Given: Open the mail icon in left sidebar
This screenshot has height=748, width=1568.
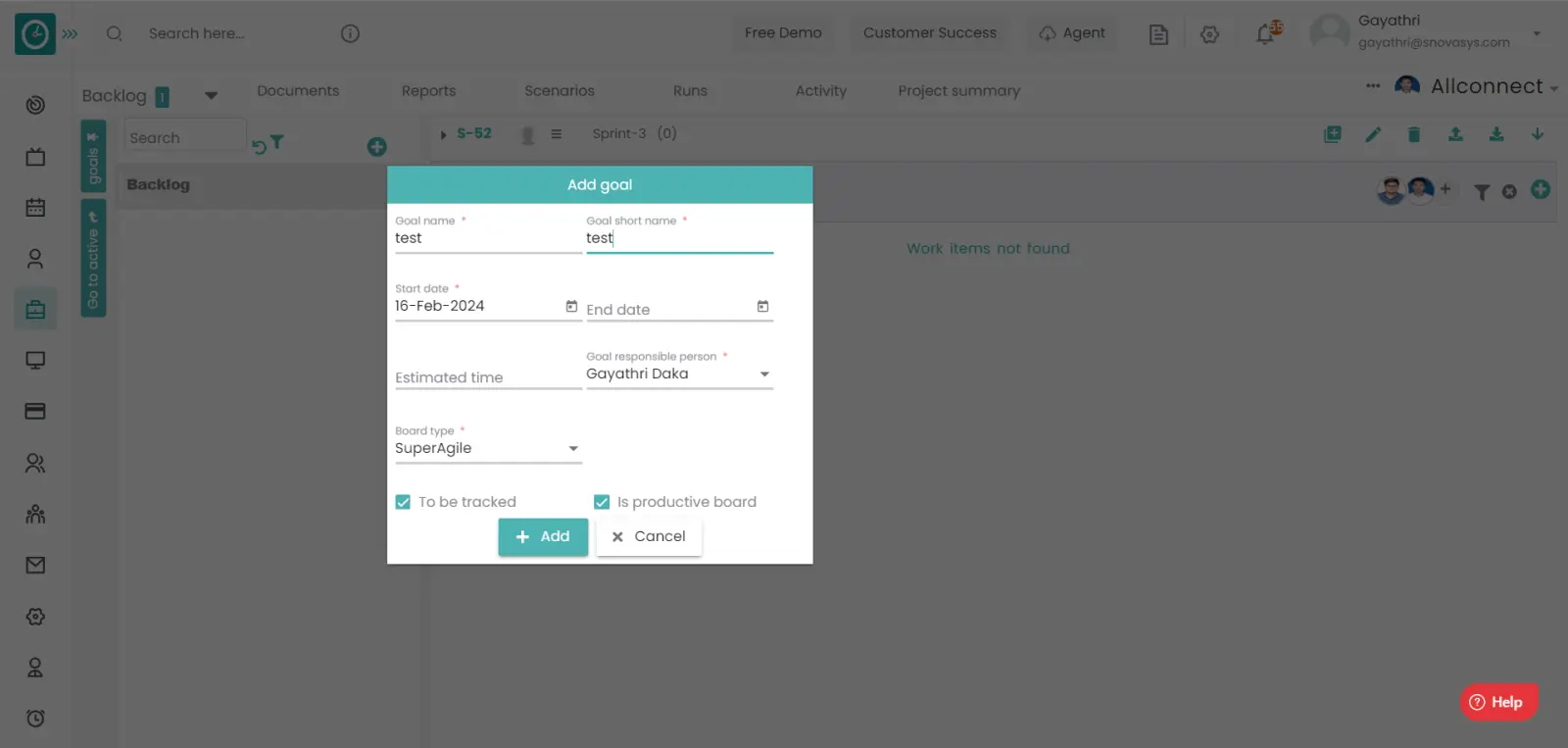Looking at the screenshot, I should [x=35, y=566].
